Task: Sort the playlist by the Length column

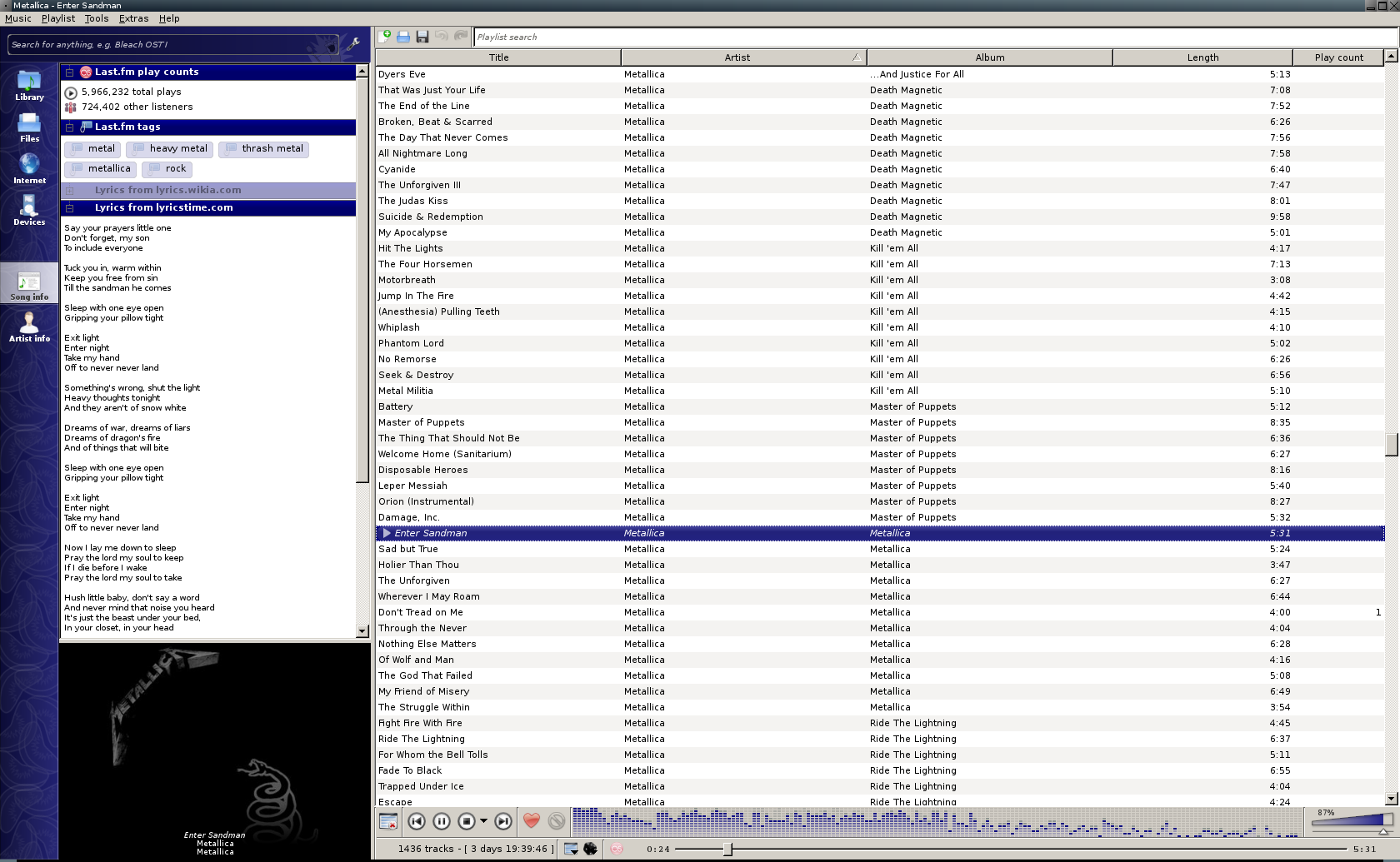Action: [1202, 57]
